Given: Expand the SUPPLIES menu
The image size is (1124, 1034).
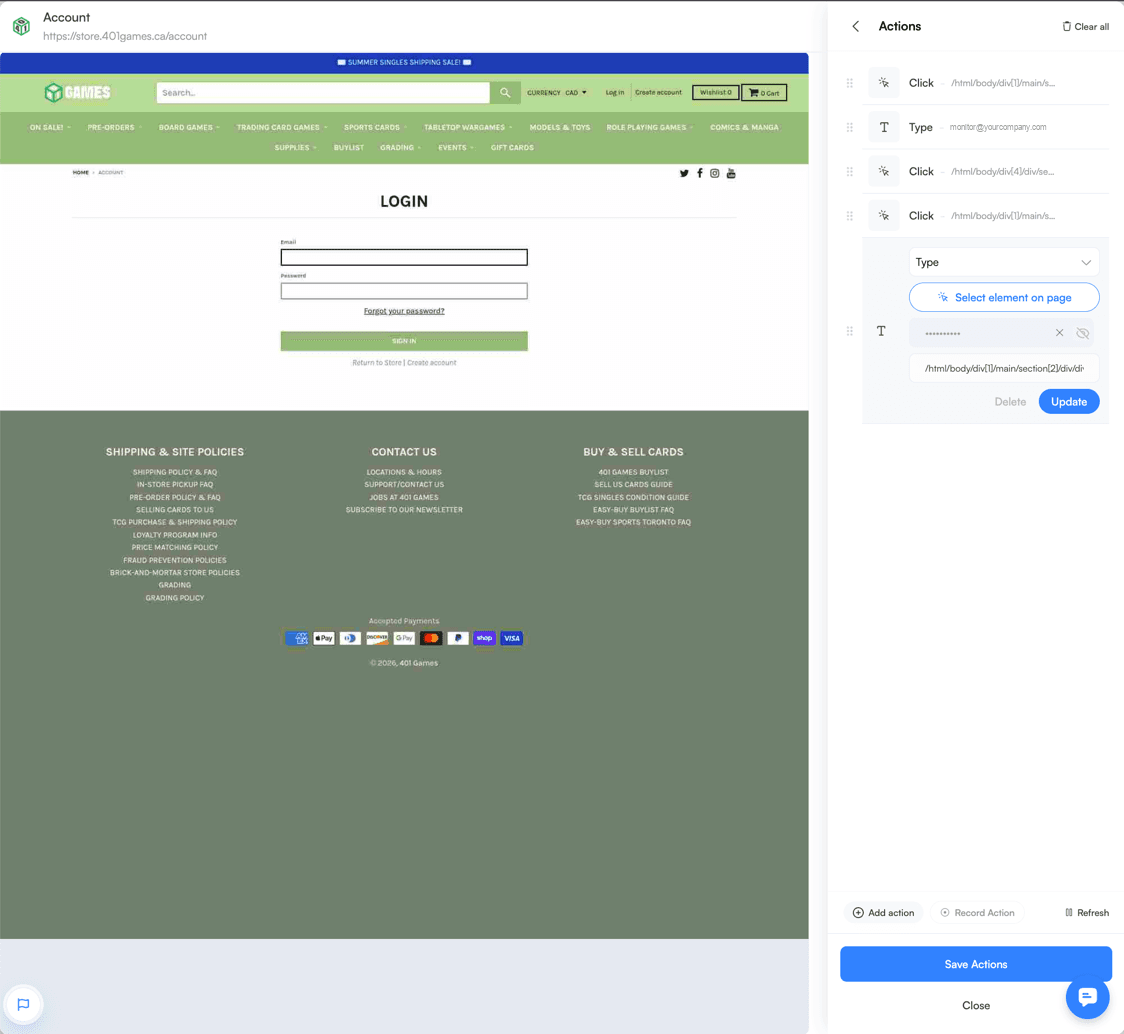Looking at the screenshot, I should [x=295, y=148].
